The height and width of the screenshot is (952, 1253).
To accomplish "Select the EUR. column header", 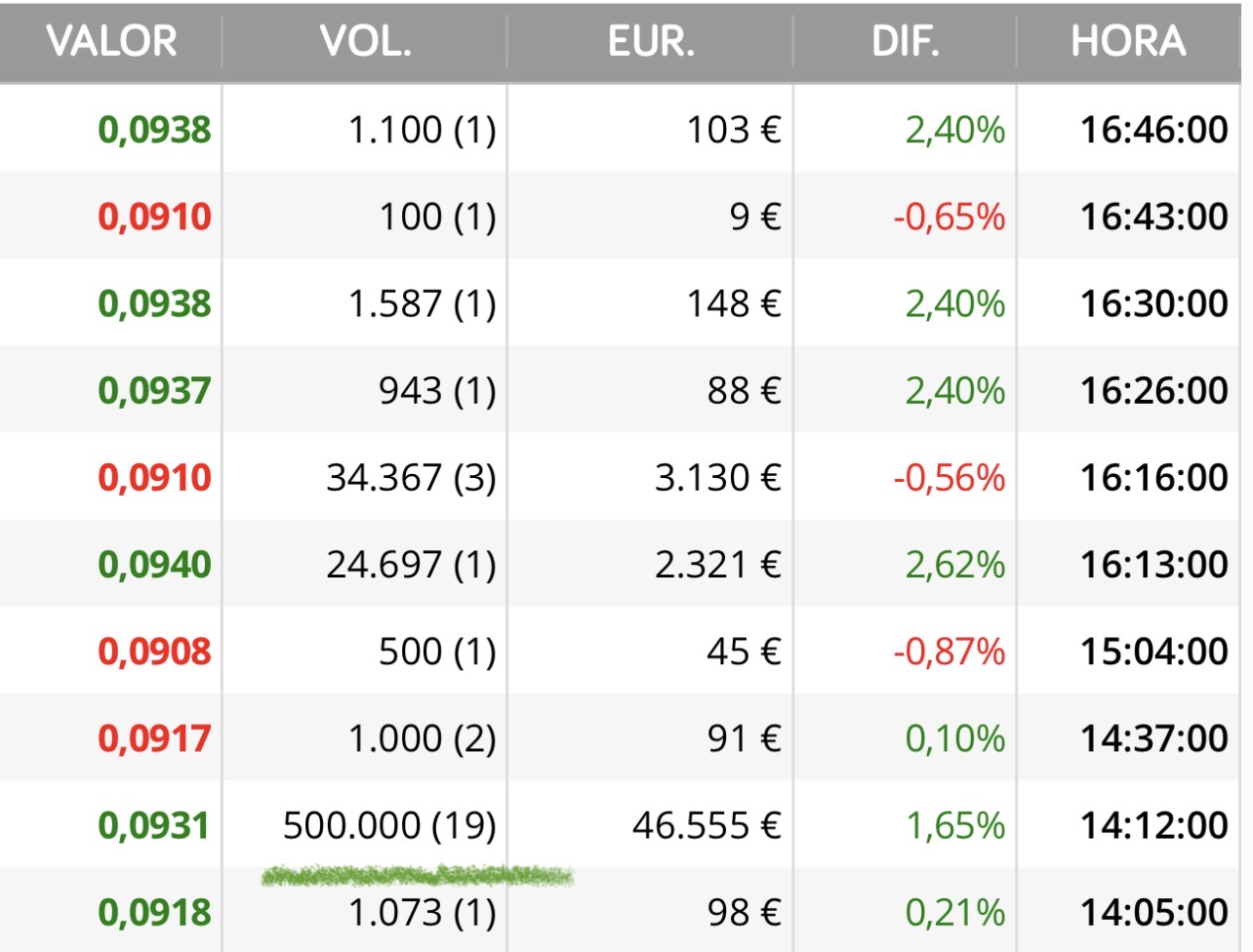I will [x=651, y=42].
